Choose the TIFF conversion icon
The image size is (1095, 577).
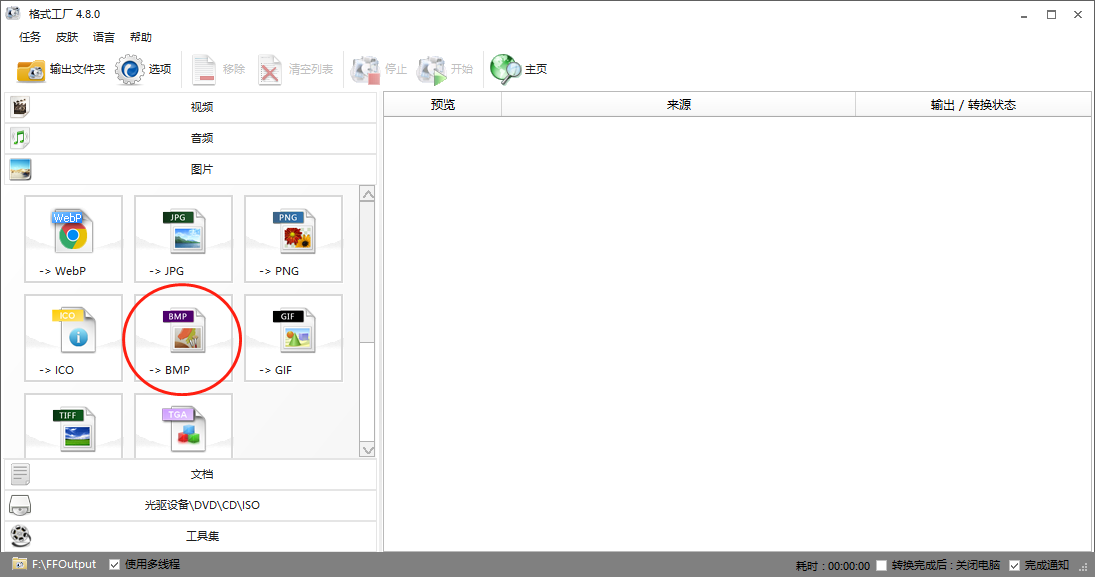tap(73, 426)
